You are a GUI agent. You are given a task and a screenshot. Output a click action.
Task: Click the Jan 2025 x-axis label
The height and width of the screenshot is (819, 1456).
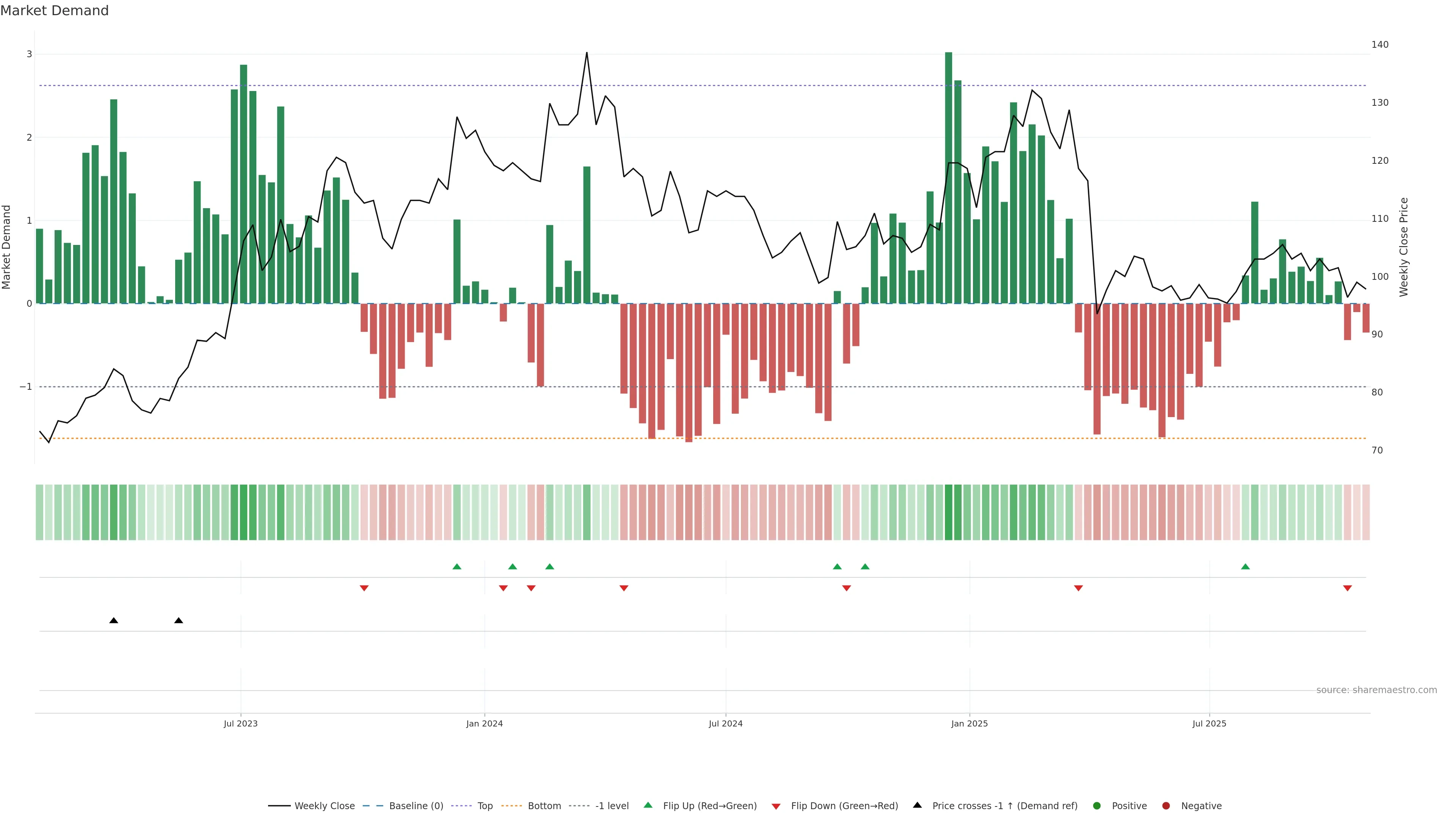coord(970,723)
